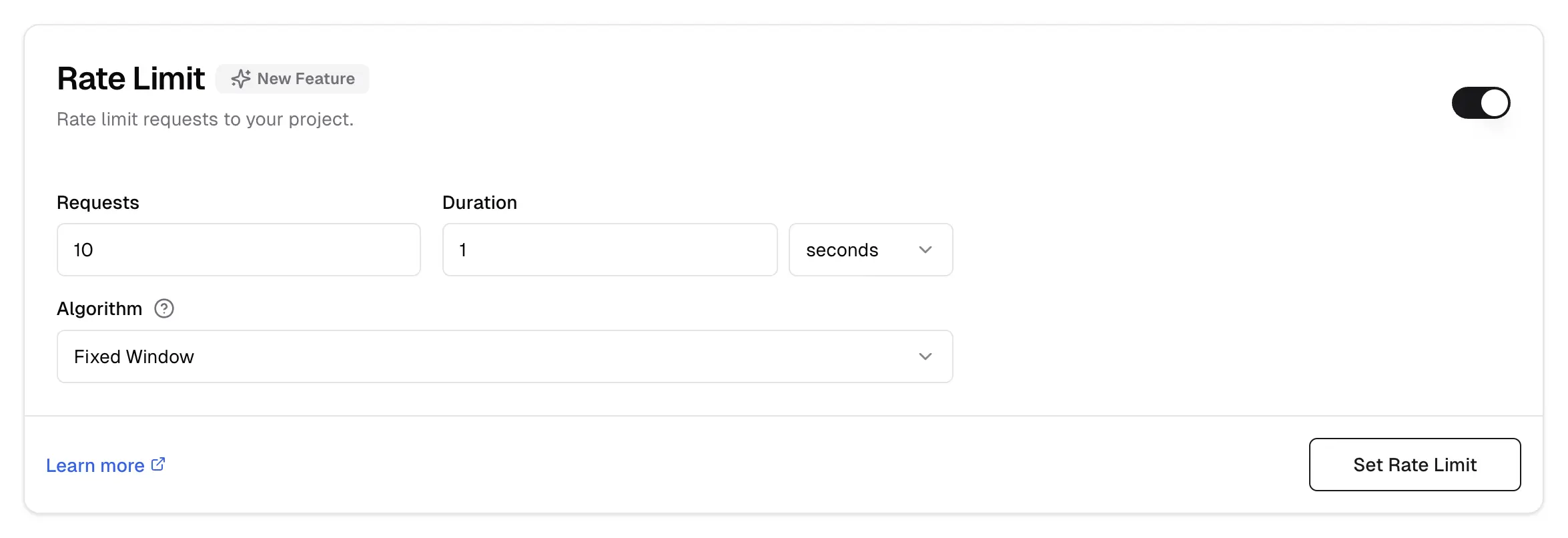Click the Duration label above the field

(479, 202)
